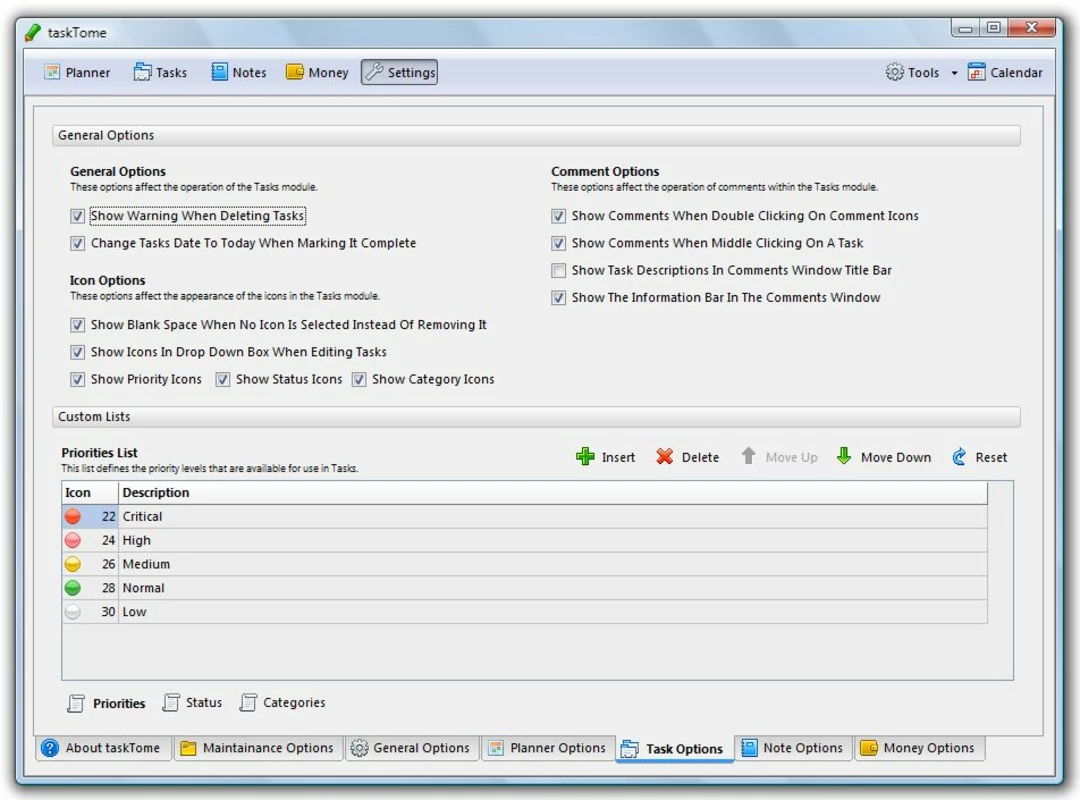Open the Tasks module
The height and width of the screenshot is (800, 1080).
pyautogui.click(x=160, y=72)
